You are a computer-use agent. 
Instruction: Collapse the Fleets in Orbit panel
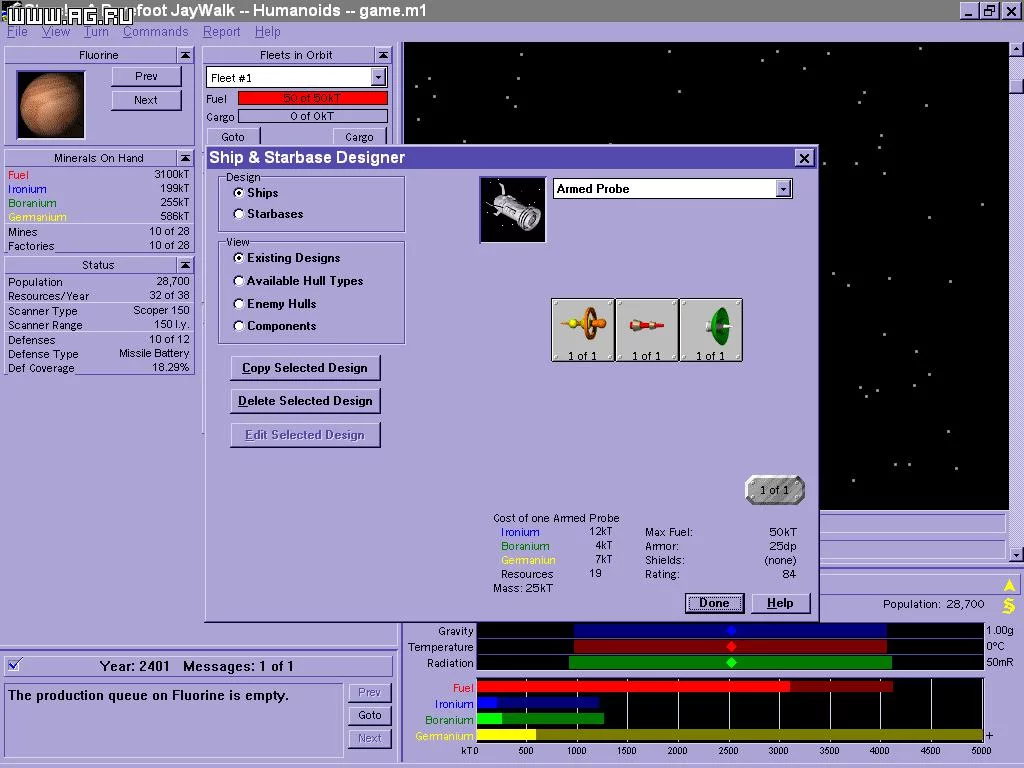click(x=383, y=55)
